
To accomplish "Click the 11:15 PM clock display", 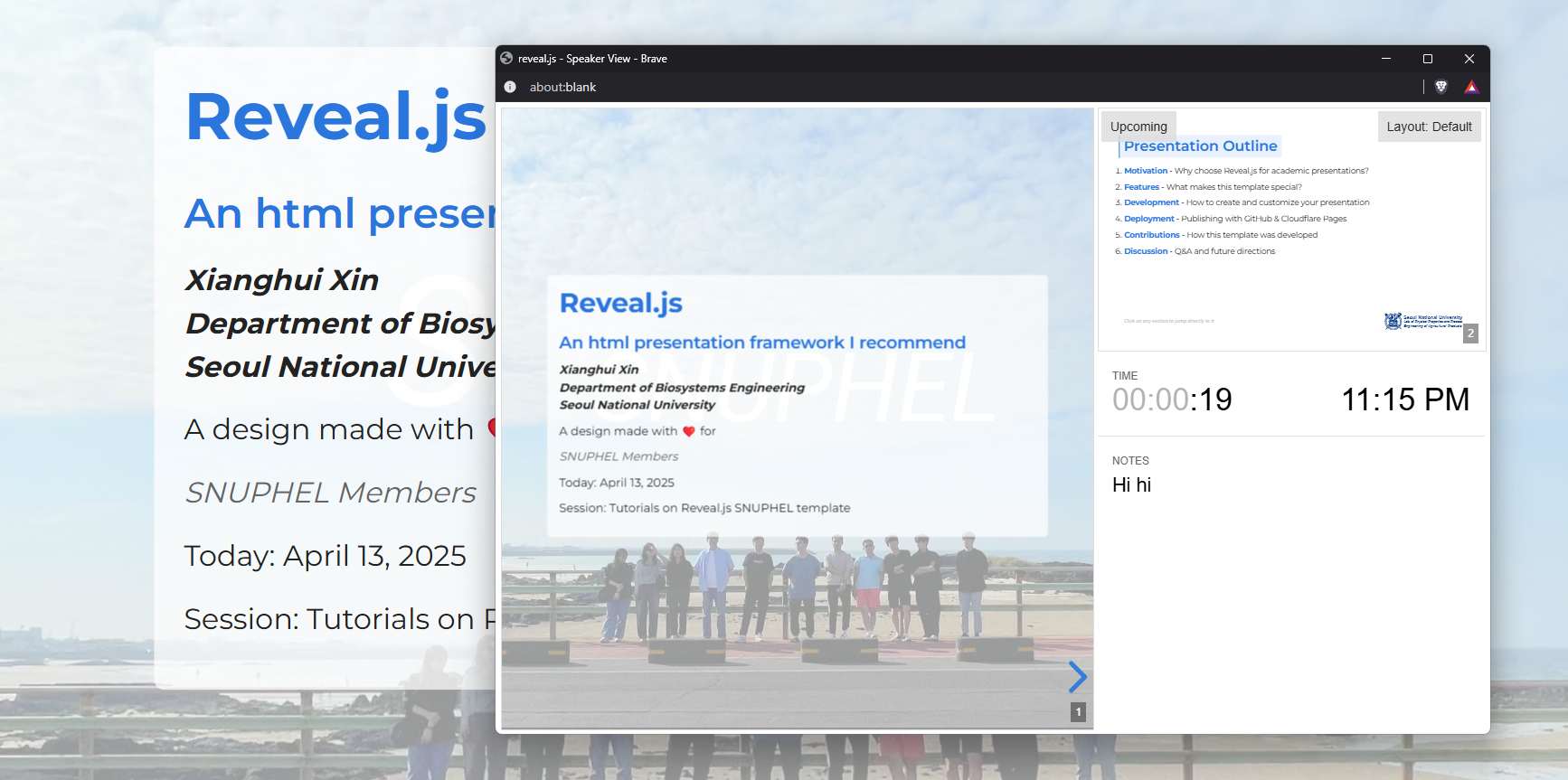I will coord(1405,399).
